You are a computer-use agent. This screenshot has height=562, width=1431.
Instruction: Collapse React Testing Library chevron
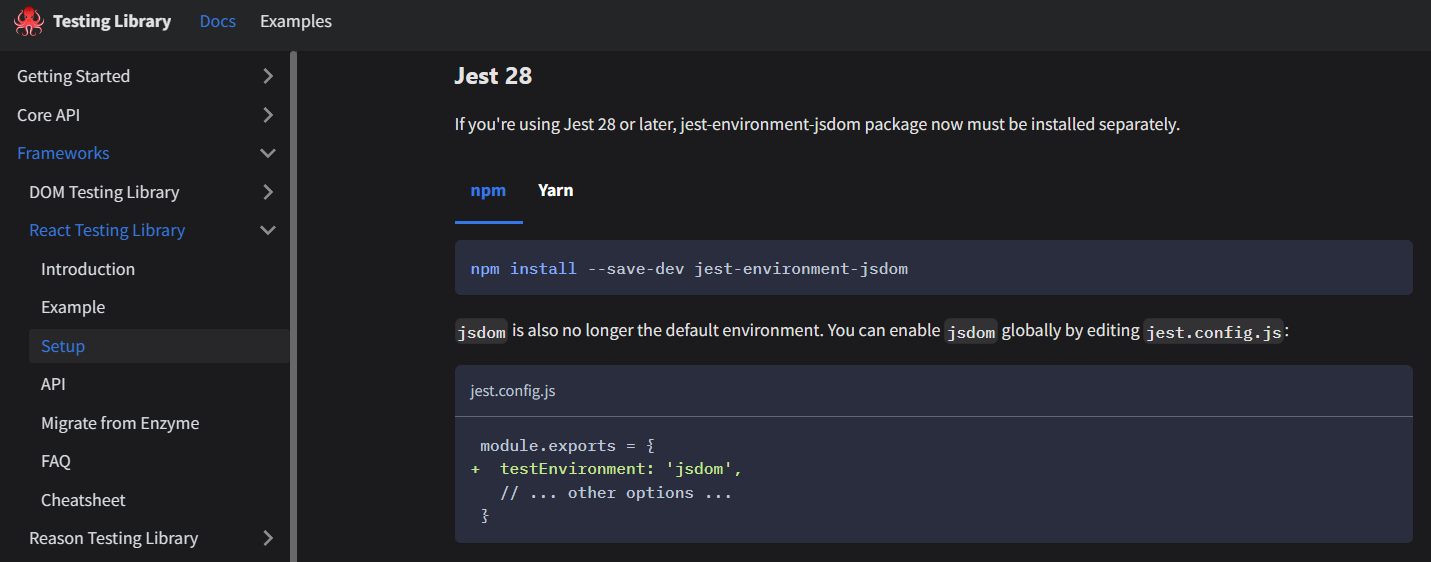267,230
